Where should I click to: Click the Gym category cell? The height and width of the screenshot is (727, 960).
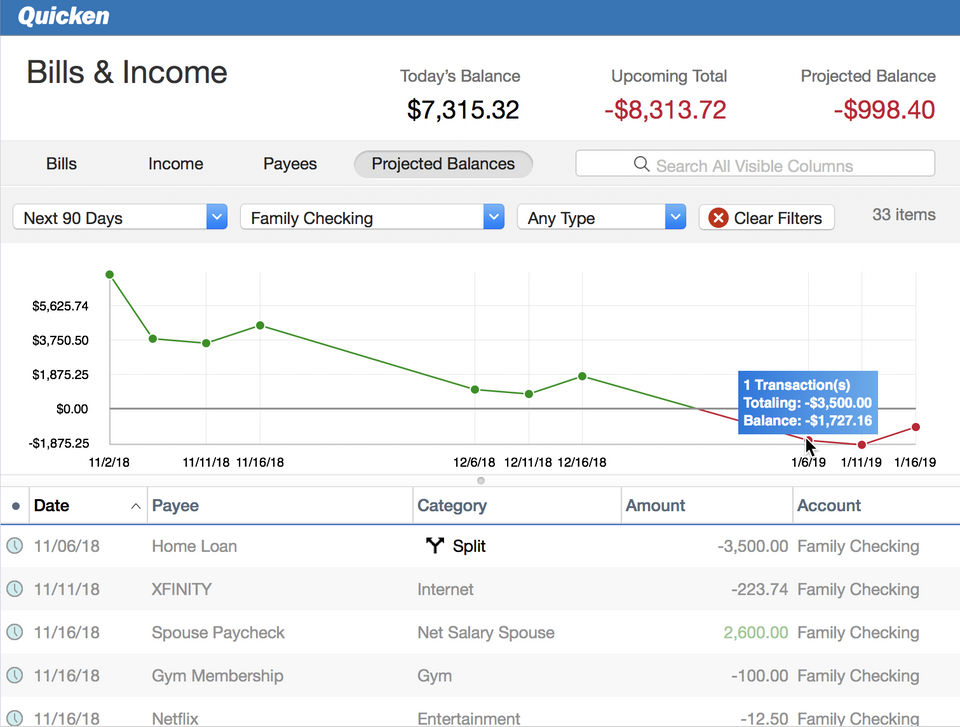[x=434, y=676]
